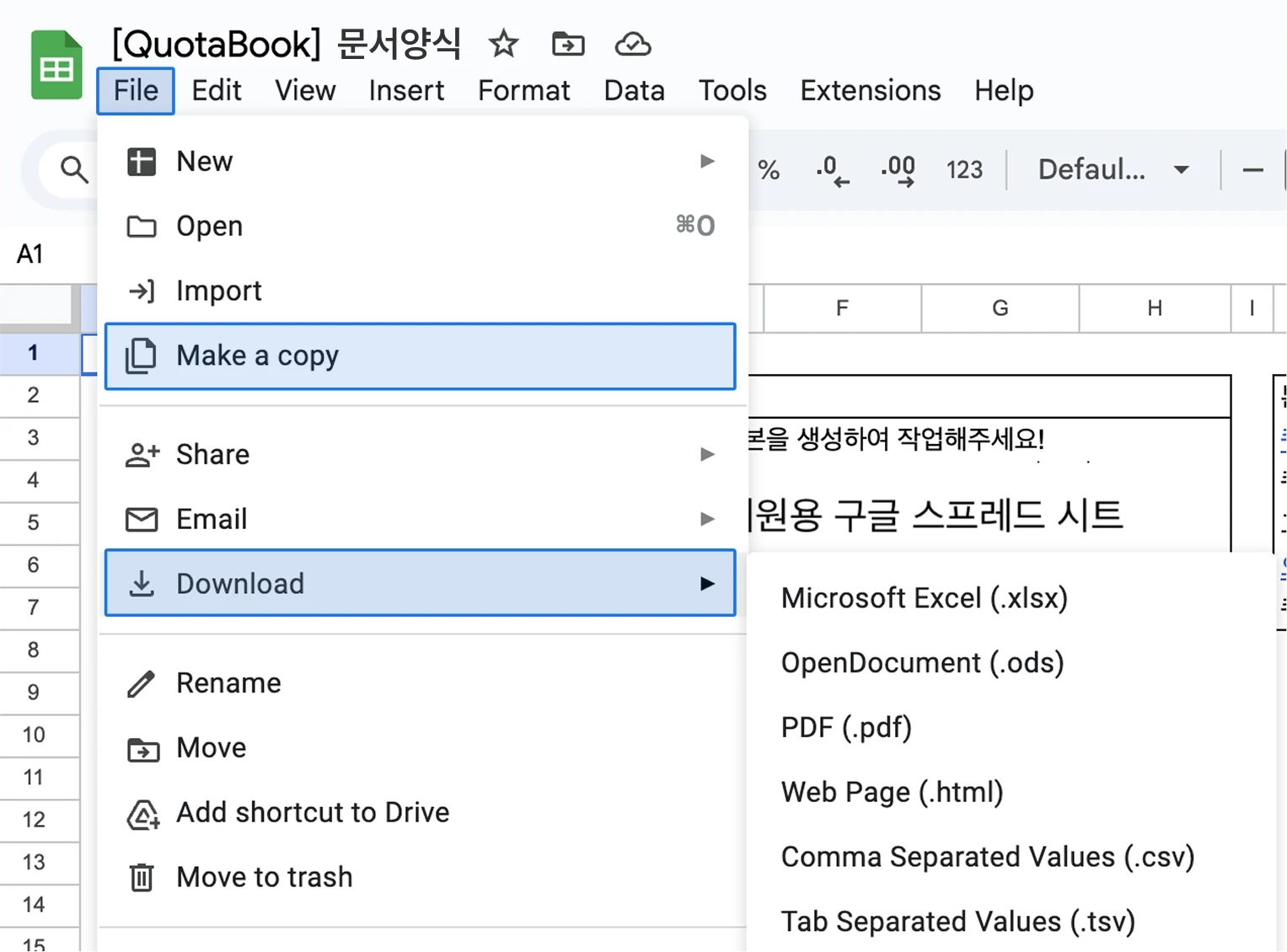
Task: Open the Tools menu
Action: click(x=732, y=90)
